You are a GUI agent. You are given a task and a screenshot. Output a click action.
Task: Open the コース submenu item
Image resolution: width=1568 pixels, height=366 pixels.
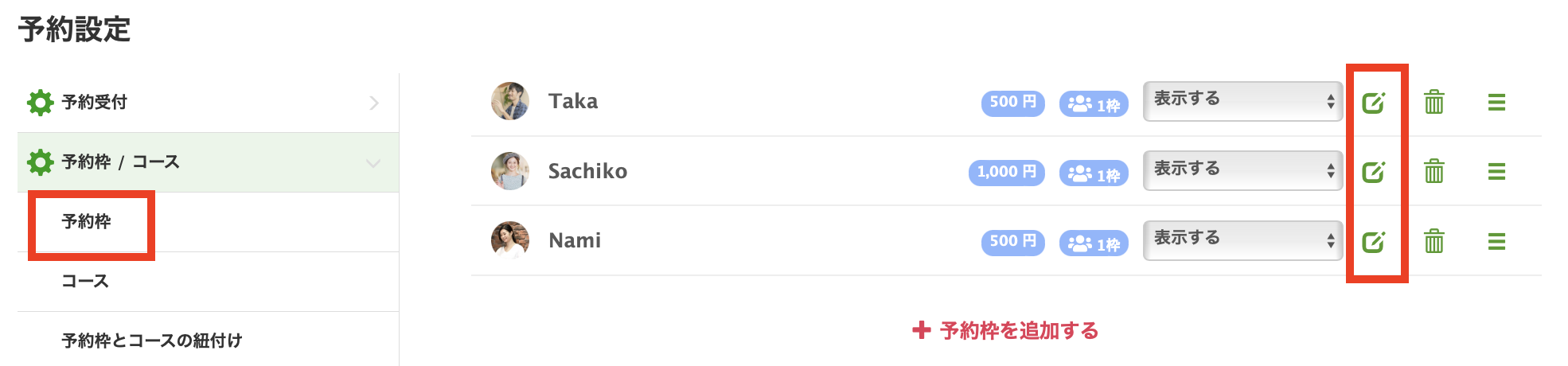pos(85,282)
